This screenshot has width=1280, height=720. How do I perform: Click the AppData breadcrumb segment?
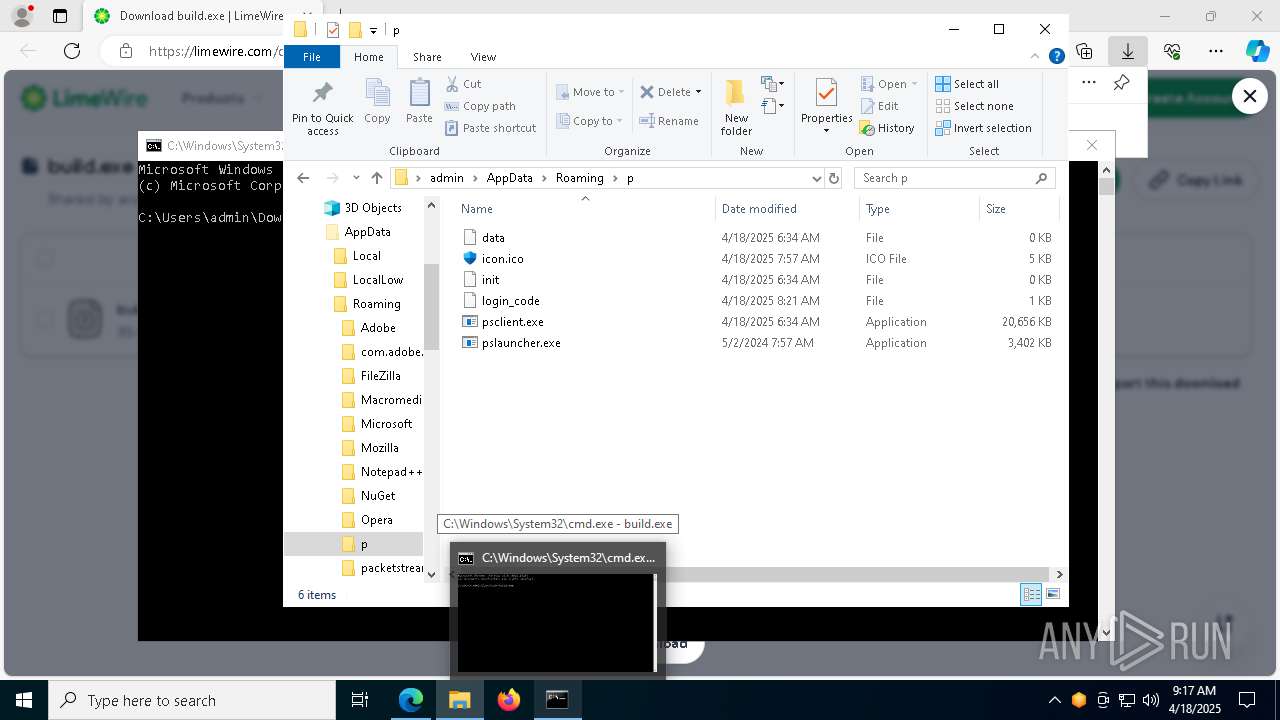tap(509, 178)
